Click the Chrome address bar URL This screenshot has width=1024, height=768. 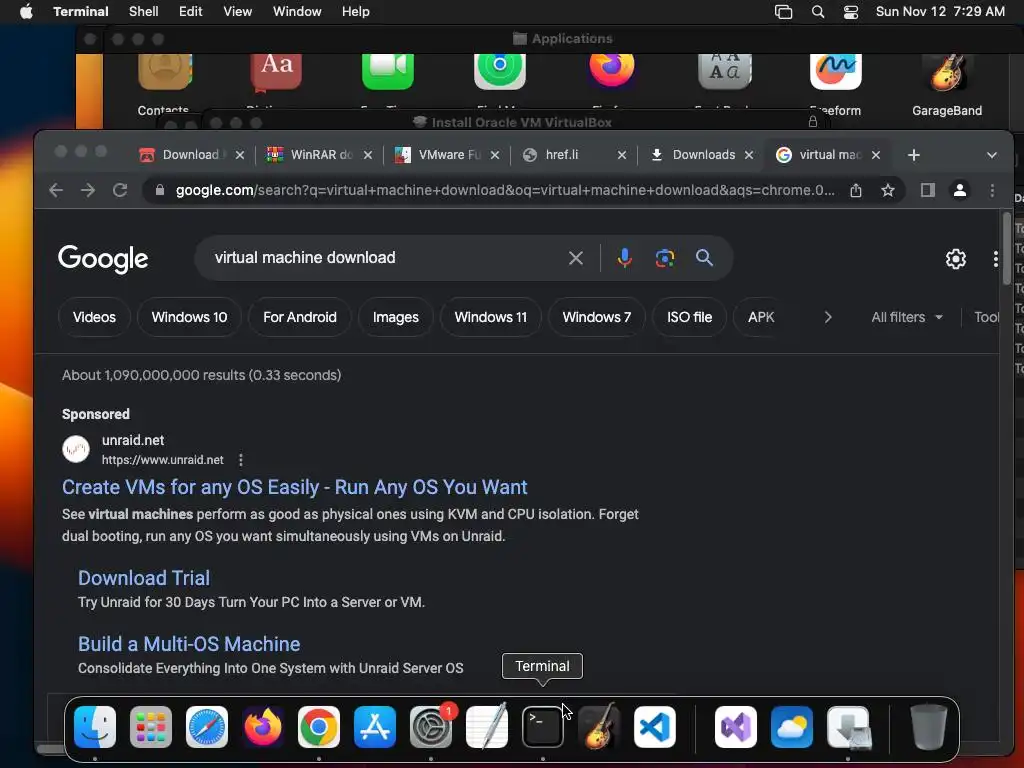click(505, 190)
